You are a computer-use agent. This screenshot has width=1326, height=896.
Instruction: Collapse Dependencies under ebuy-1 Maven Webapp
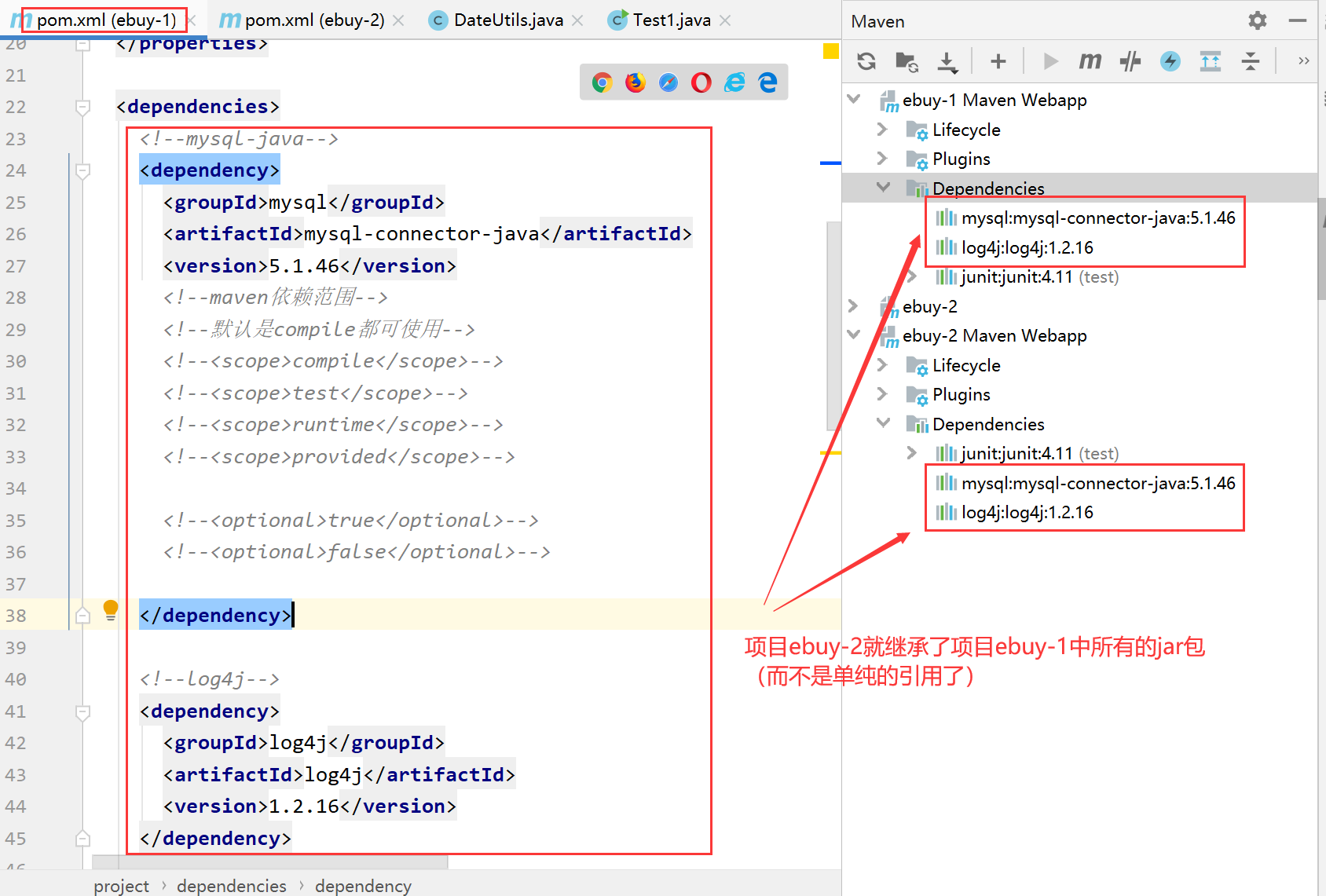[883, 188]
